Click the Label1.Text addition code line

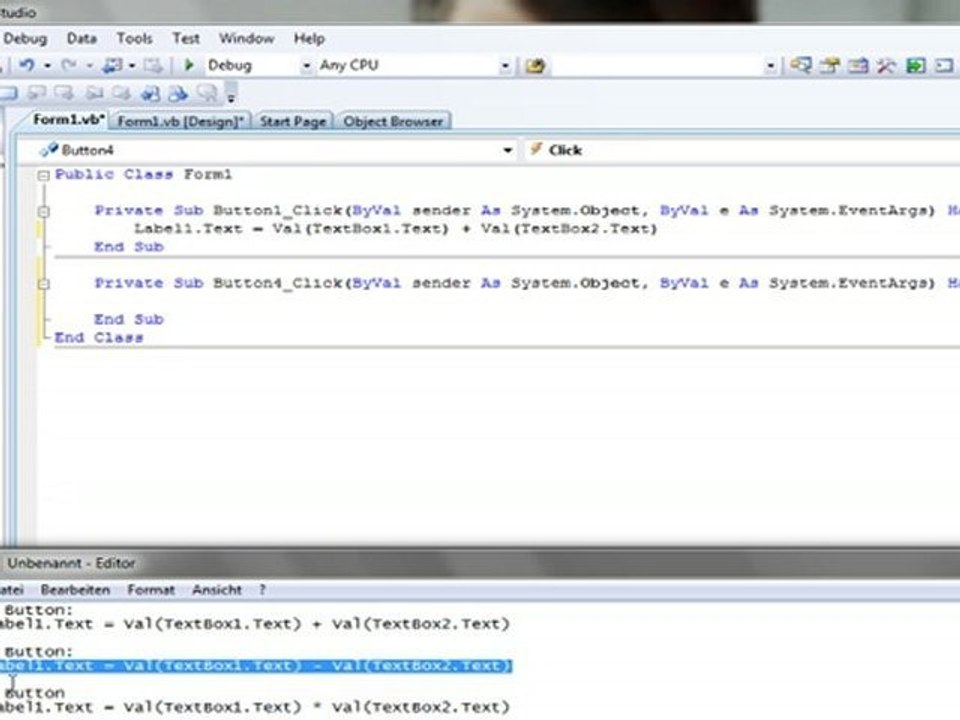tap(395, 229)
